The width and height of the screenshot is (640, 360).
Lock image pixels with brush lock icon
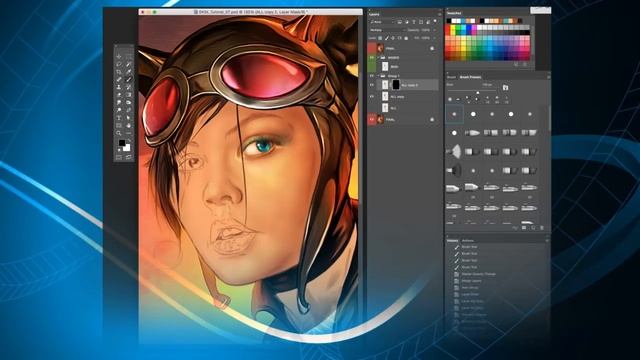click(x=387, y=38)
